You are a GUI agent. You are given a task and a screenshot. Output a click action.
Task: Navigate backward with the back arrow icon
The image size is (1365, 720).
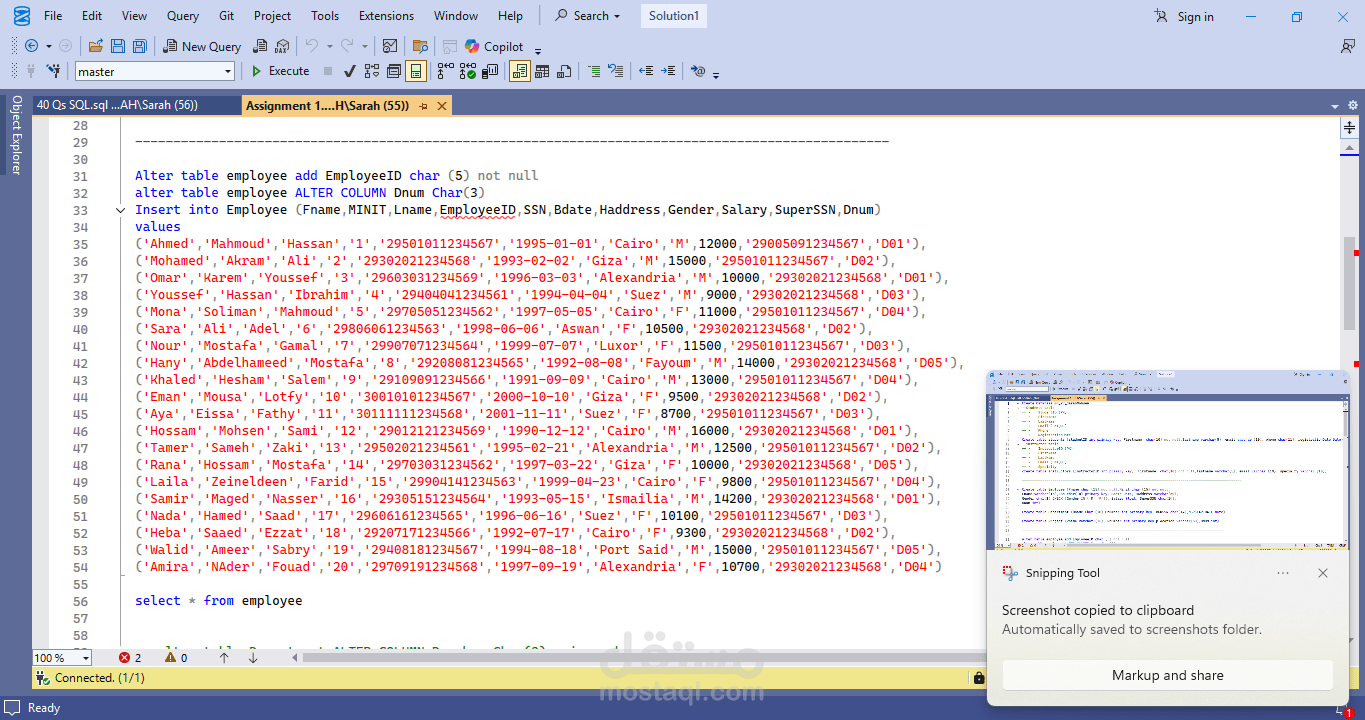click(31, 46)
